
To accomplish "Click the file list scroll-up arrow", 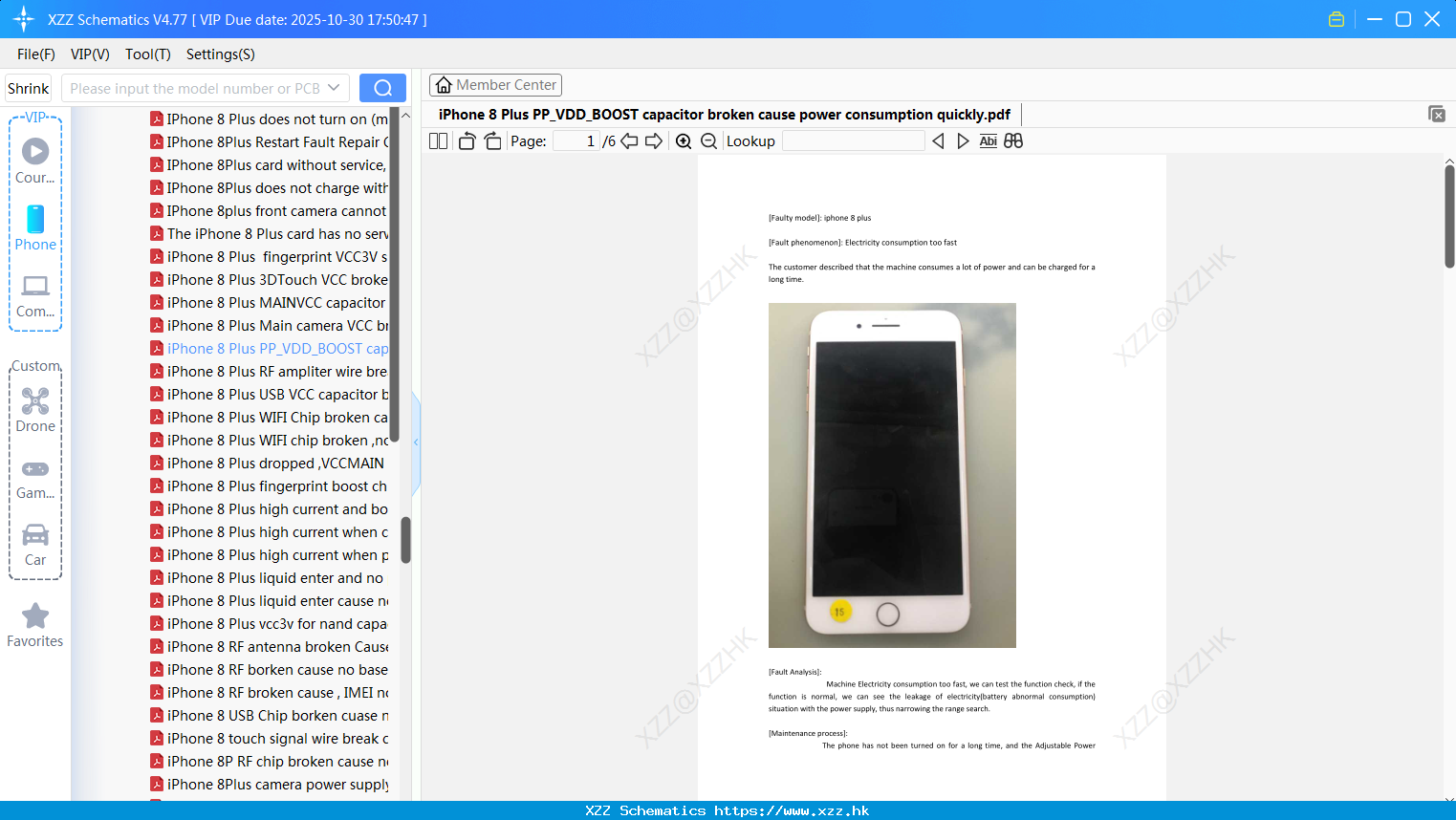I will [x=406, y=116].
